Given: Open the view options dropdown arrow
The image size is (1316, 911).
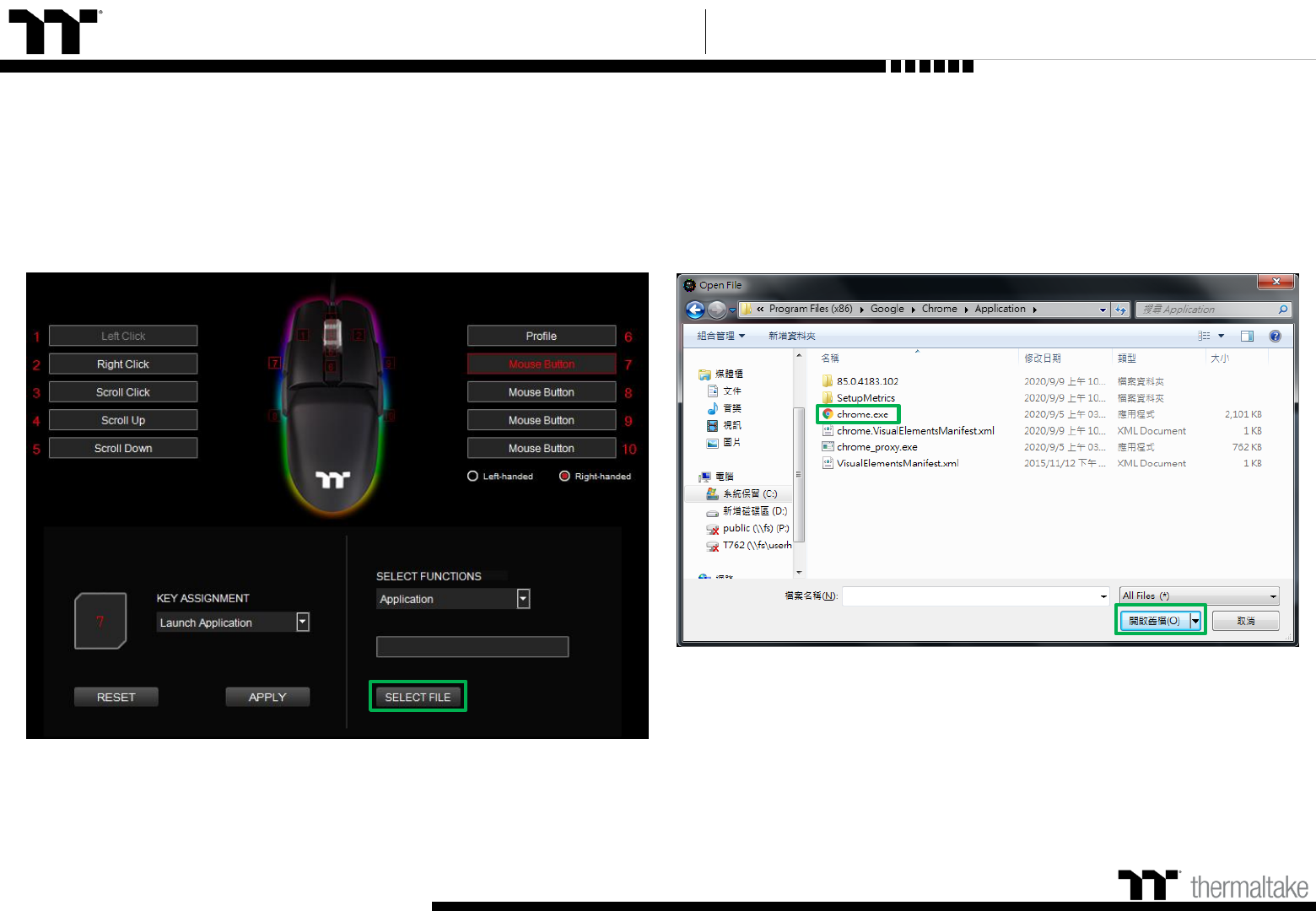Looking at the screenshot, I should (1221, 336).
